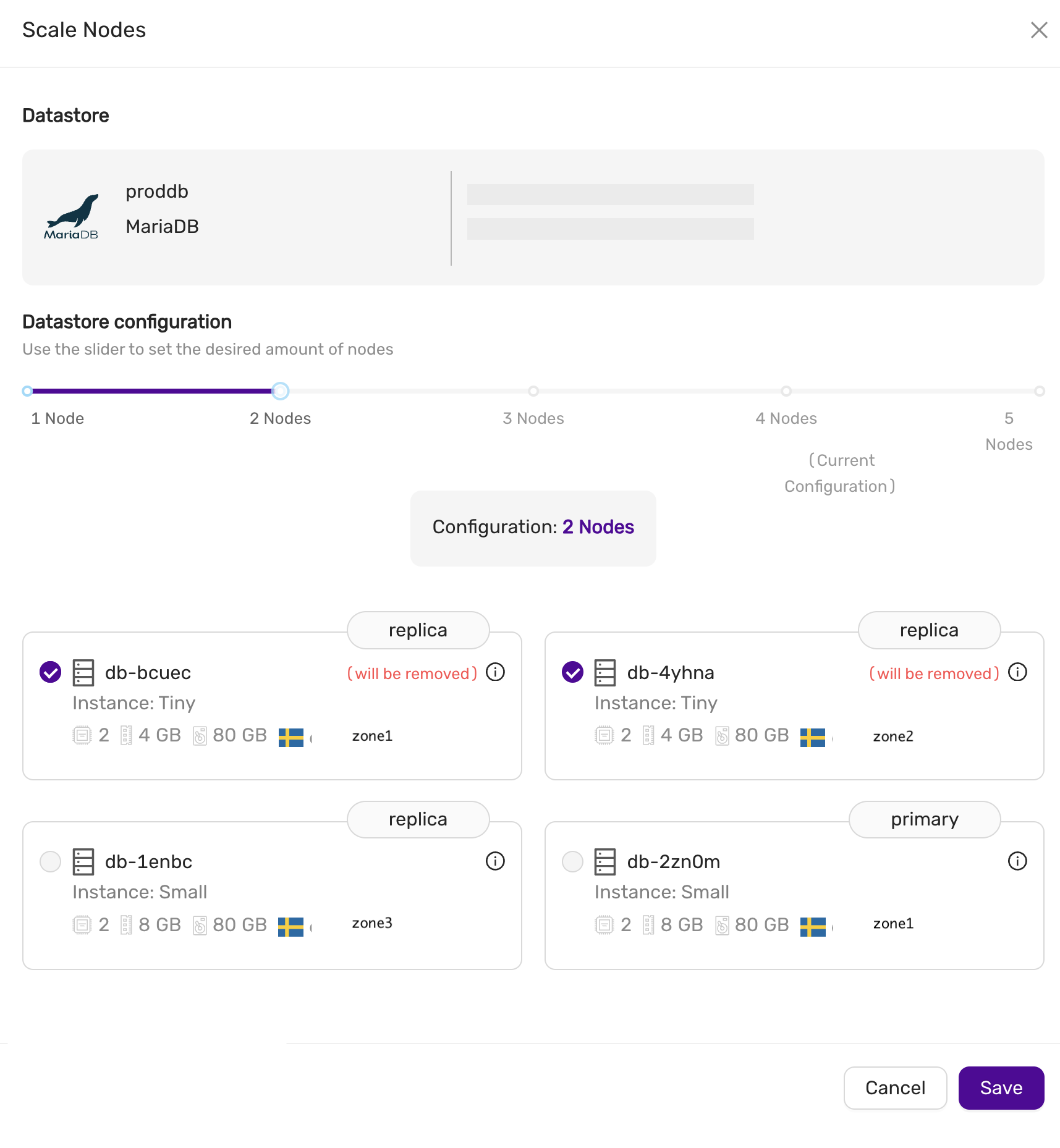The width and height of the screenshot is (1060, 1148).
Task: Click the CPU icon on db-1enbc card
Action: point(81,924)
